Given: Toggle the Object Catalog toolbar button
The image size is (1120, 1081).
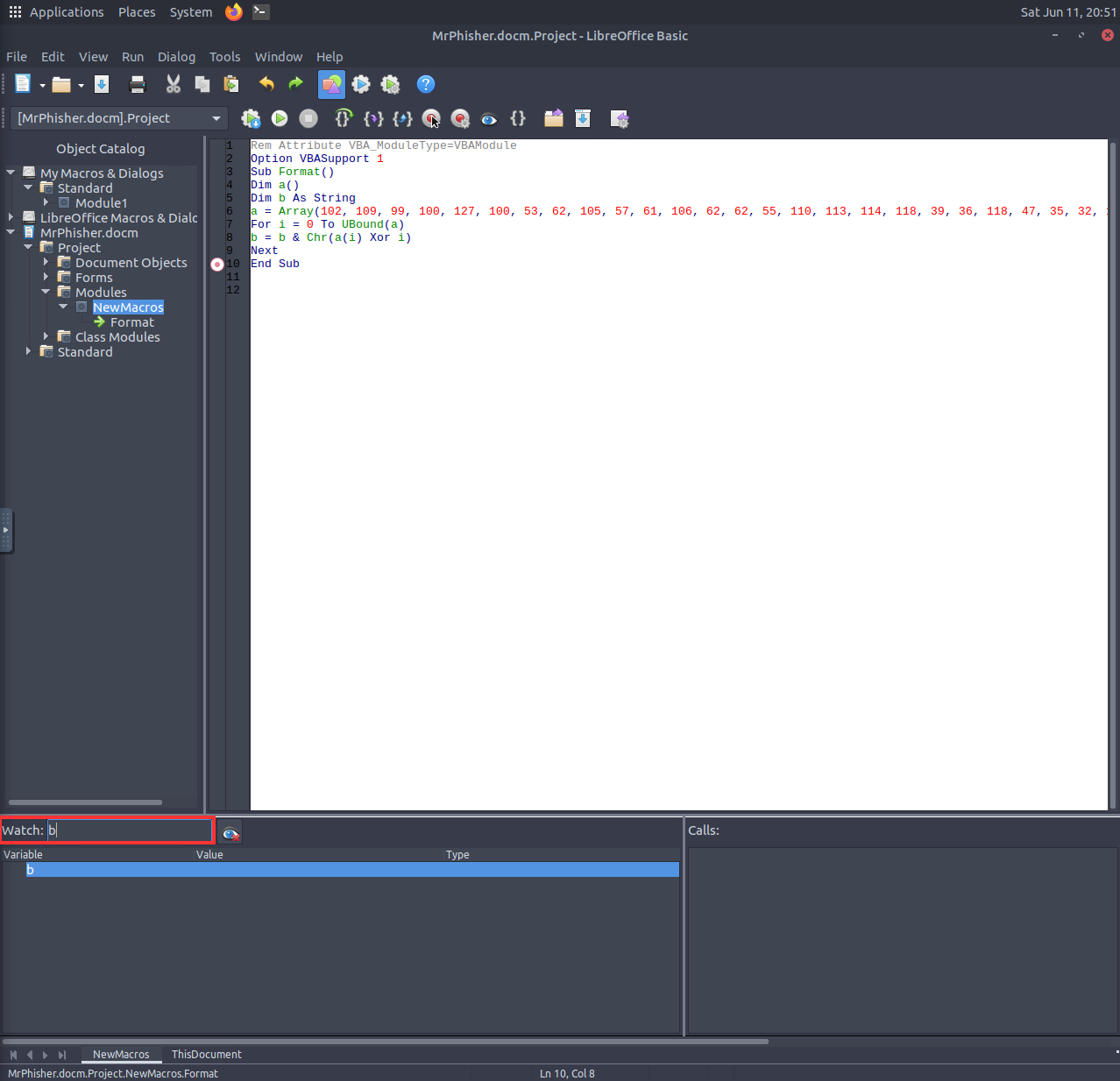Looking at the screenshot, I should tap(331, 84).
